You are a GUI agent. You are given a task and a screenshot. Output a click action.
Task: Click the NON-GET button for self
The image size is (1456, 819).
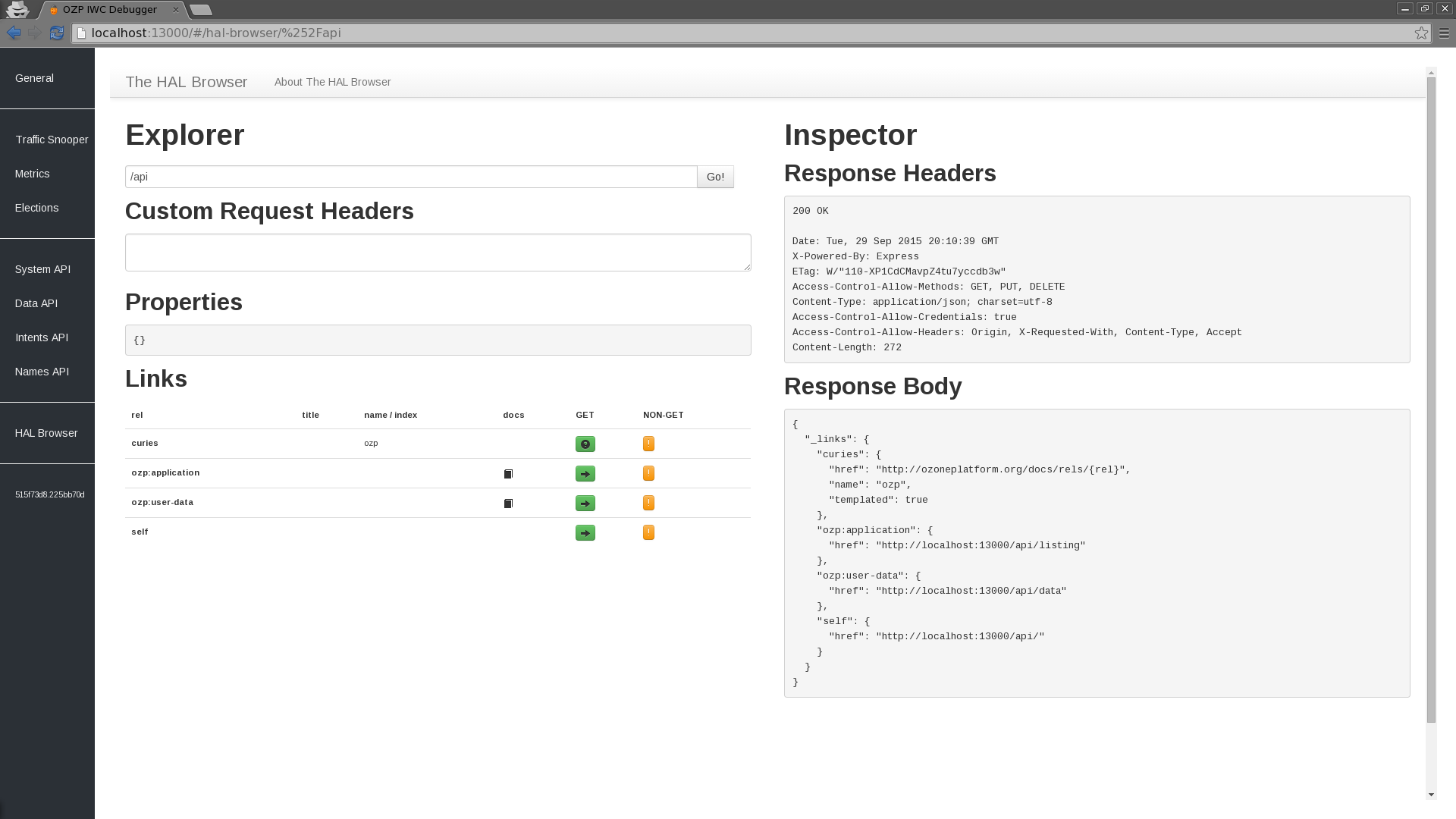click(x=648, y=532)
